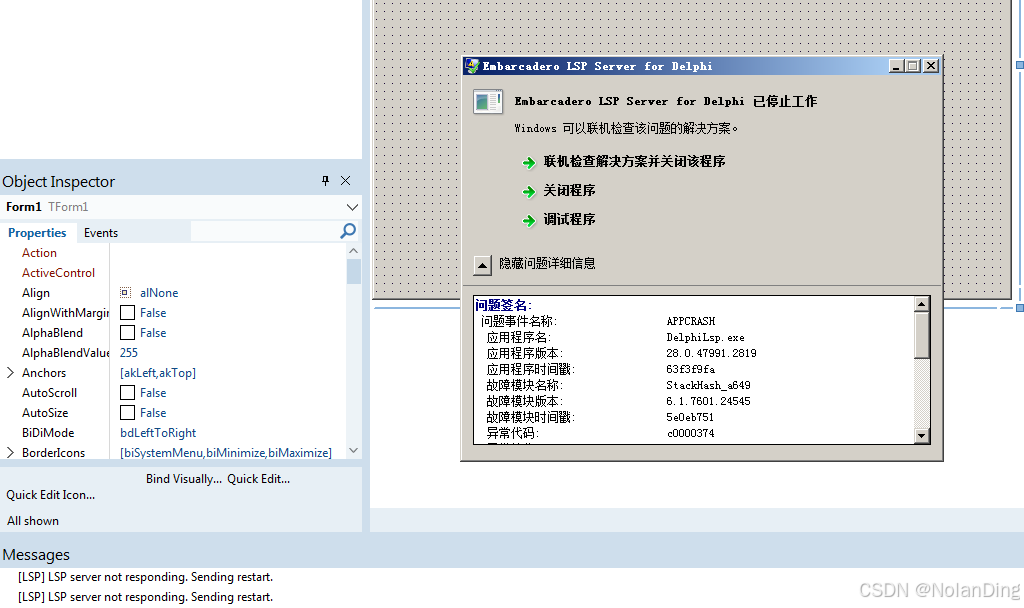Toggle AlphaBlend checkbox

127,332
